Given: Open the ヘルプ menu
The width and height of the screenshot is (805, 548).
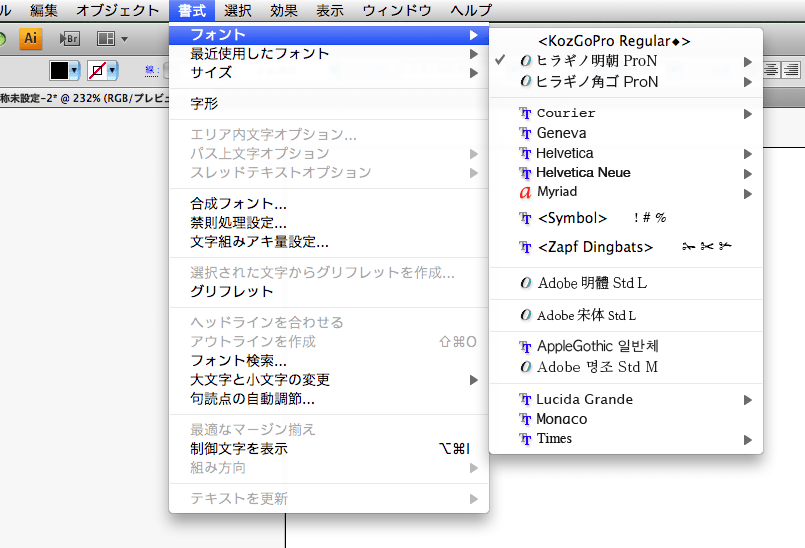Looking at the screenshot, I should pos(471,10).
